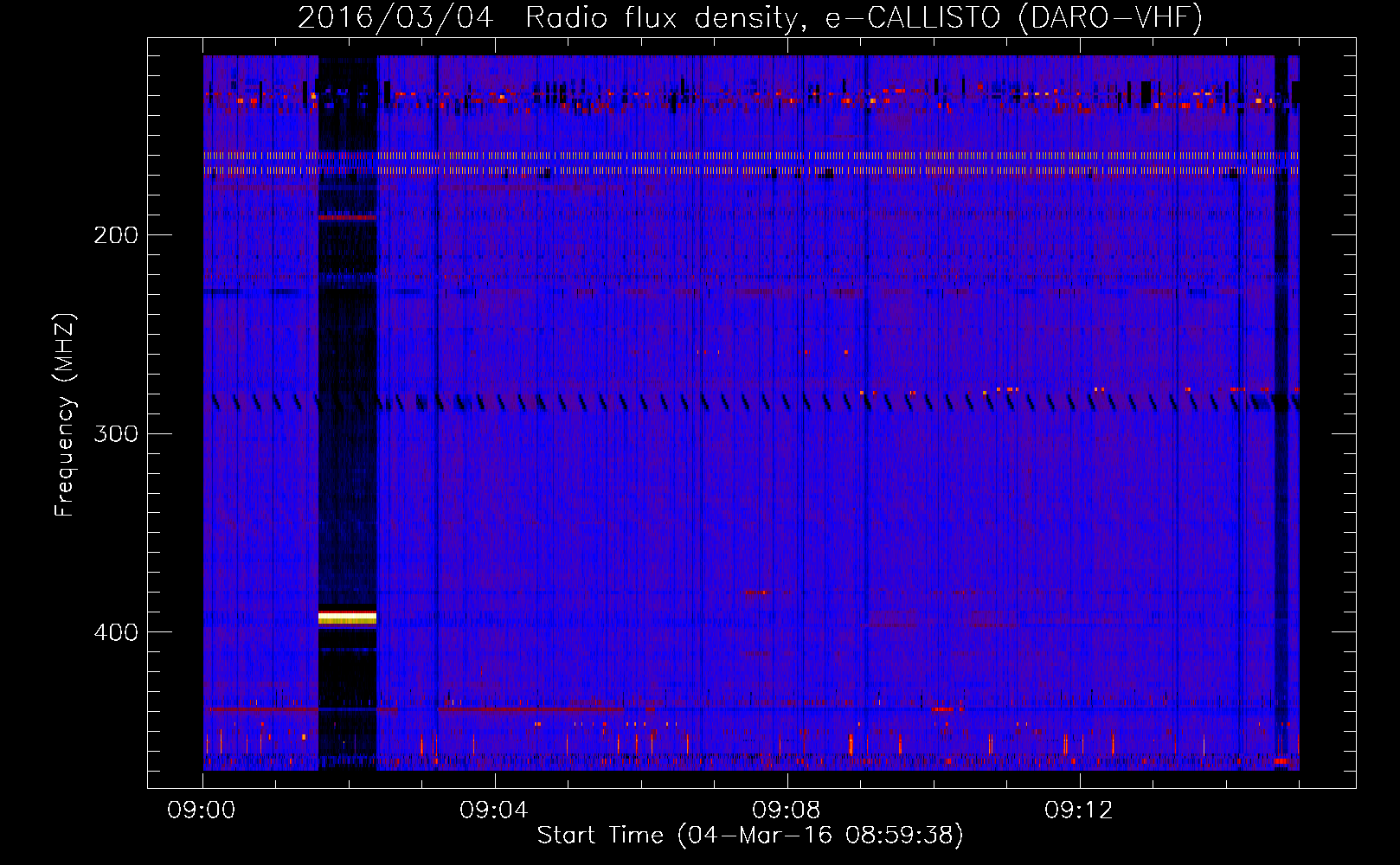Click the 09:04 time tick label
The image size is (1400, 865).
pos(494,811)
